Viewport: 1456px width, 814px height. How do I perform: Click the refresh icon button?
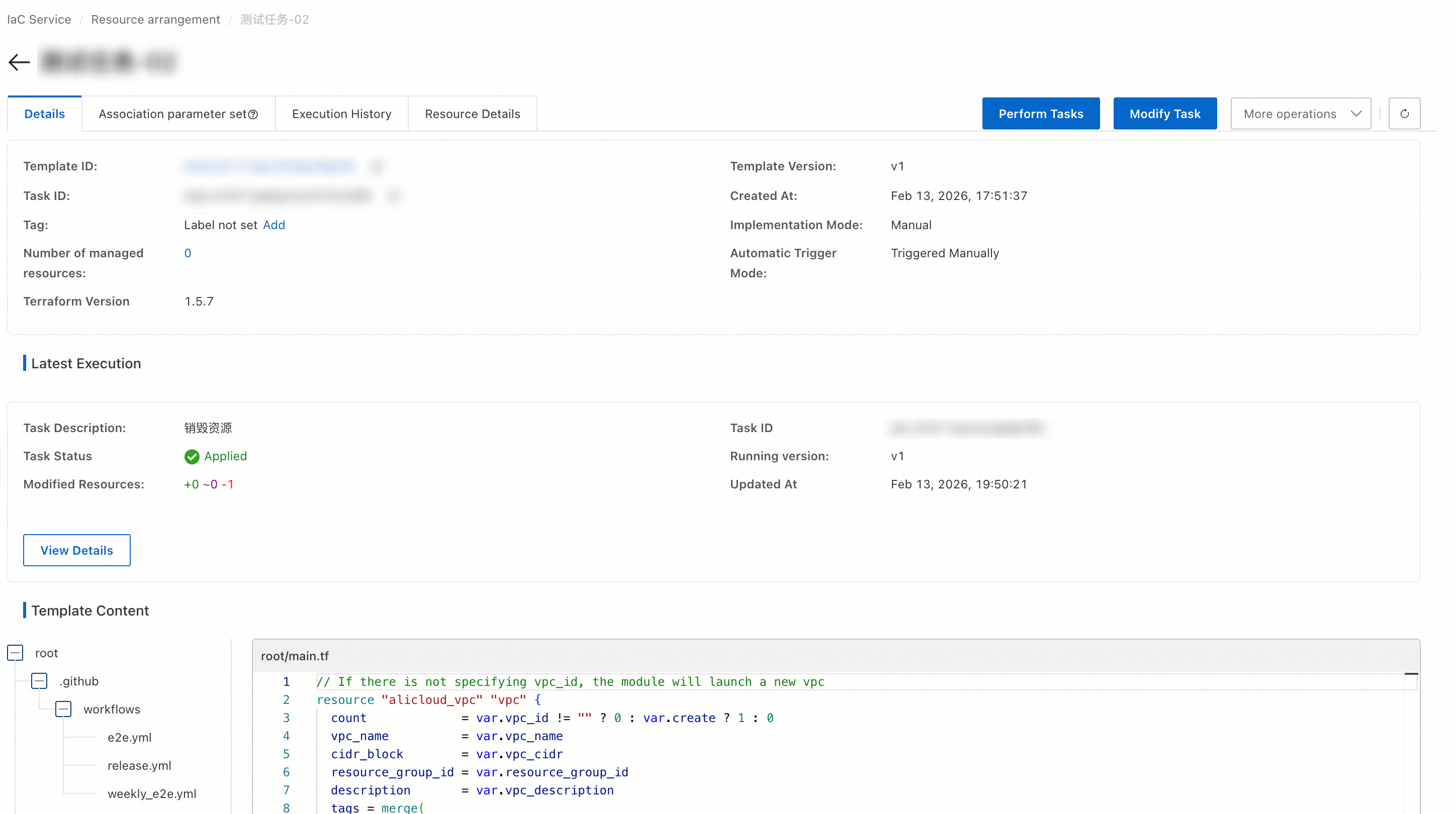pos(1405,114)
